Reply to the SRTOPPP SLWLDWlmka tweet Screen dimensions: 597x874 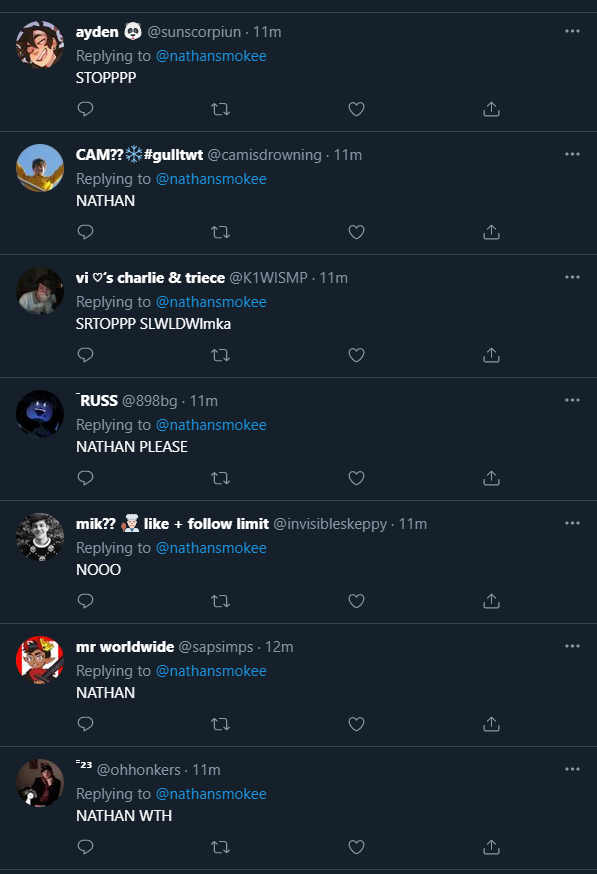pos(85,355)
